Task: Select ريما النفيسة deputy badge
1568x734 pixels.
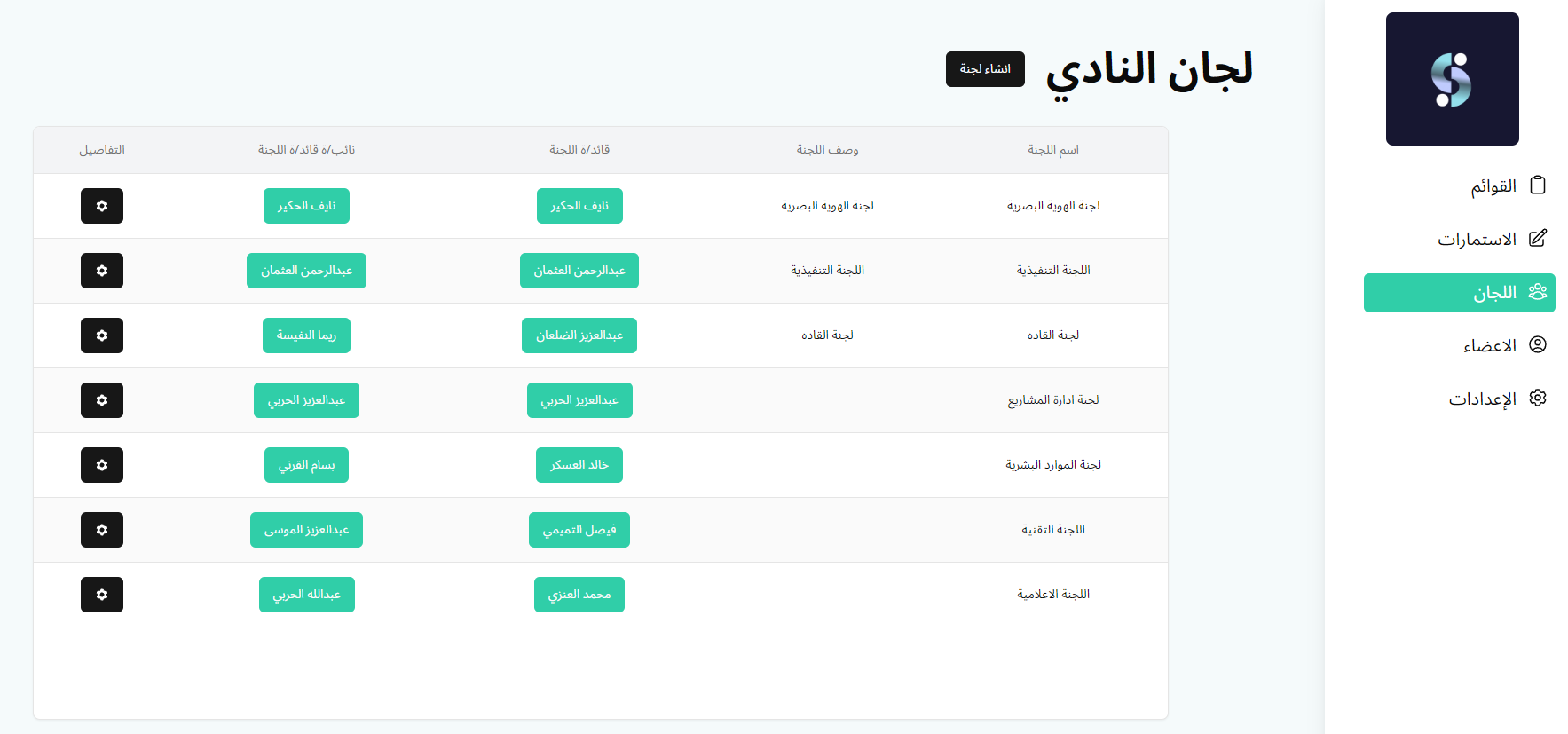Action: [306, 335]
